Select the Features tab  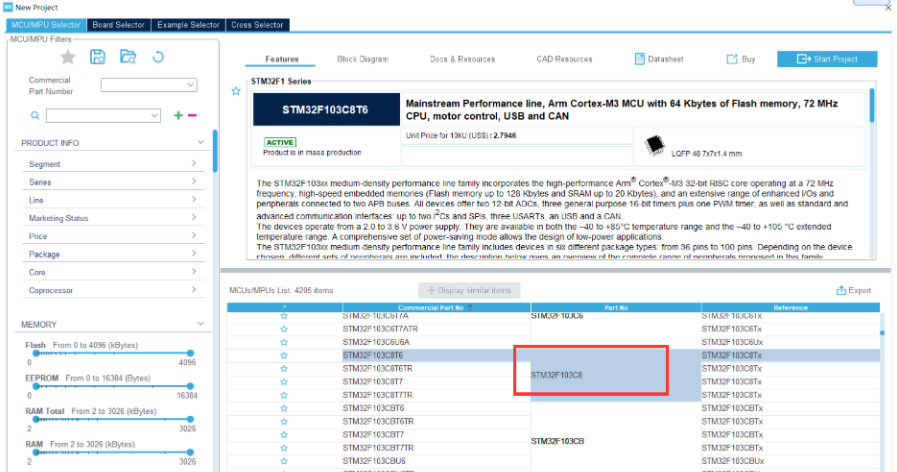[281, 59]
